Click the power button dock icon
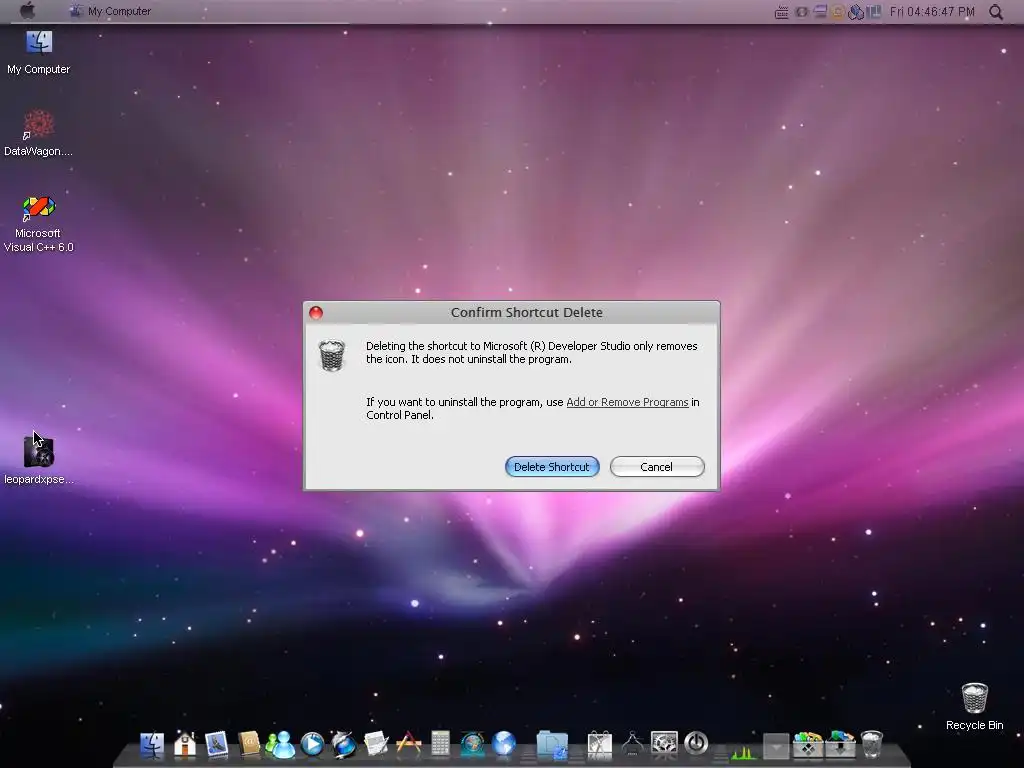 click(696, 743)
